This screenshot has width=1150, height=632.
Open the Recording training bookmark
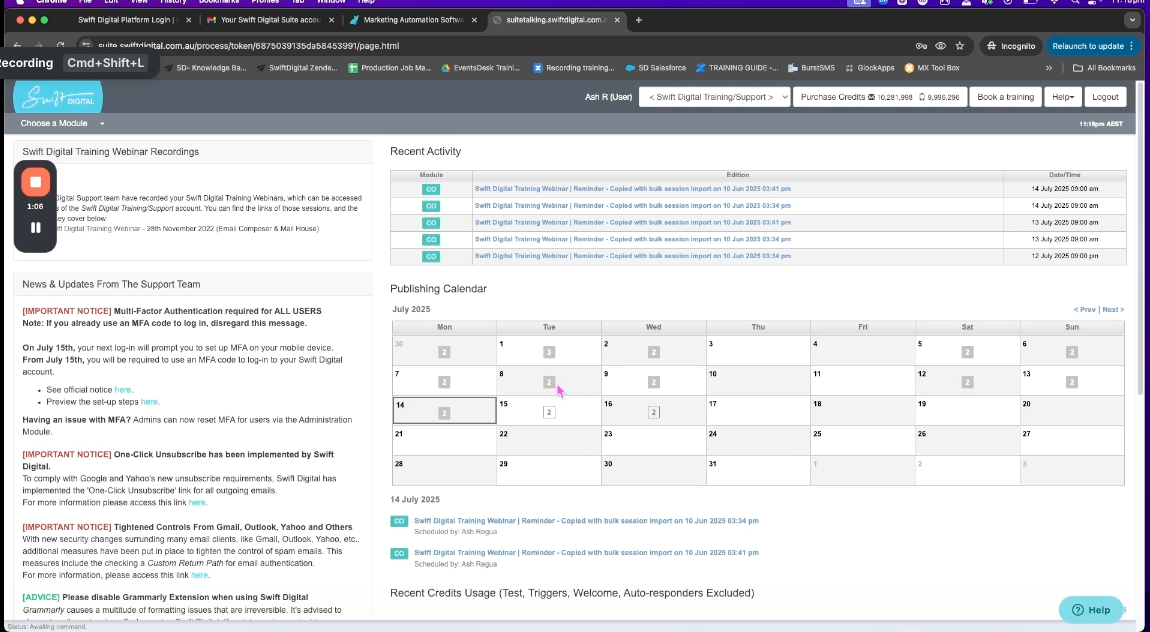pos(574,68)
